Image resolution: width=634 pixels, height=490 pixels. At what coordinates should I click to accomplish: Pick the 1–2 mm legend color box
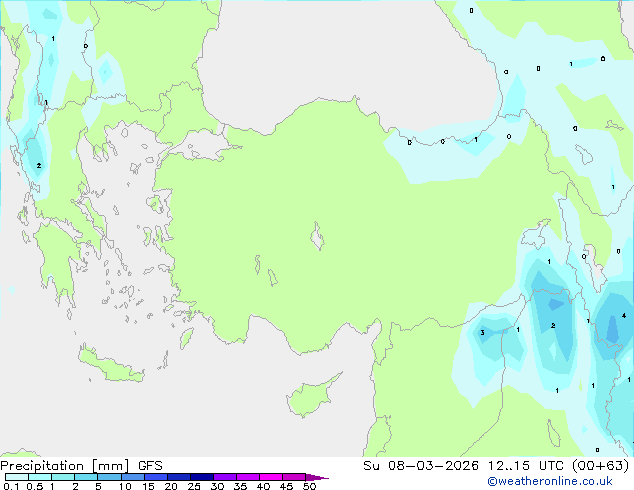click(63, 477)
